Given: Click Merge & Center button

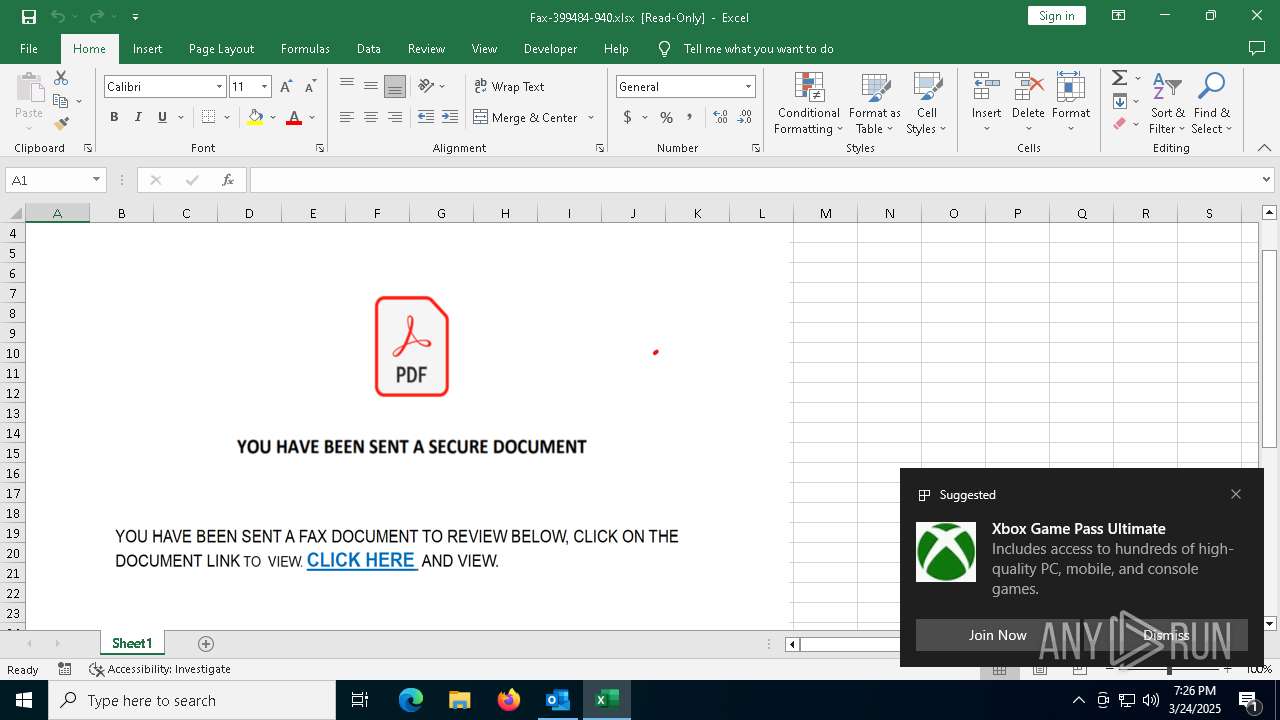Looking at the screenshot, I should (526, 117).
